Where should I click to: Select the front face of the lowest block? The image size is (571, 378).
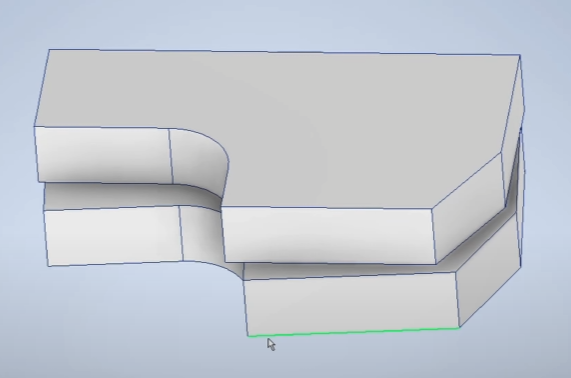coord(352,303)
